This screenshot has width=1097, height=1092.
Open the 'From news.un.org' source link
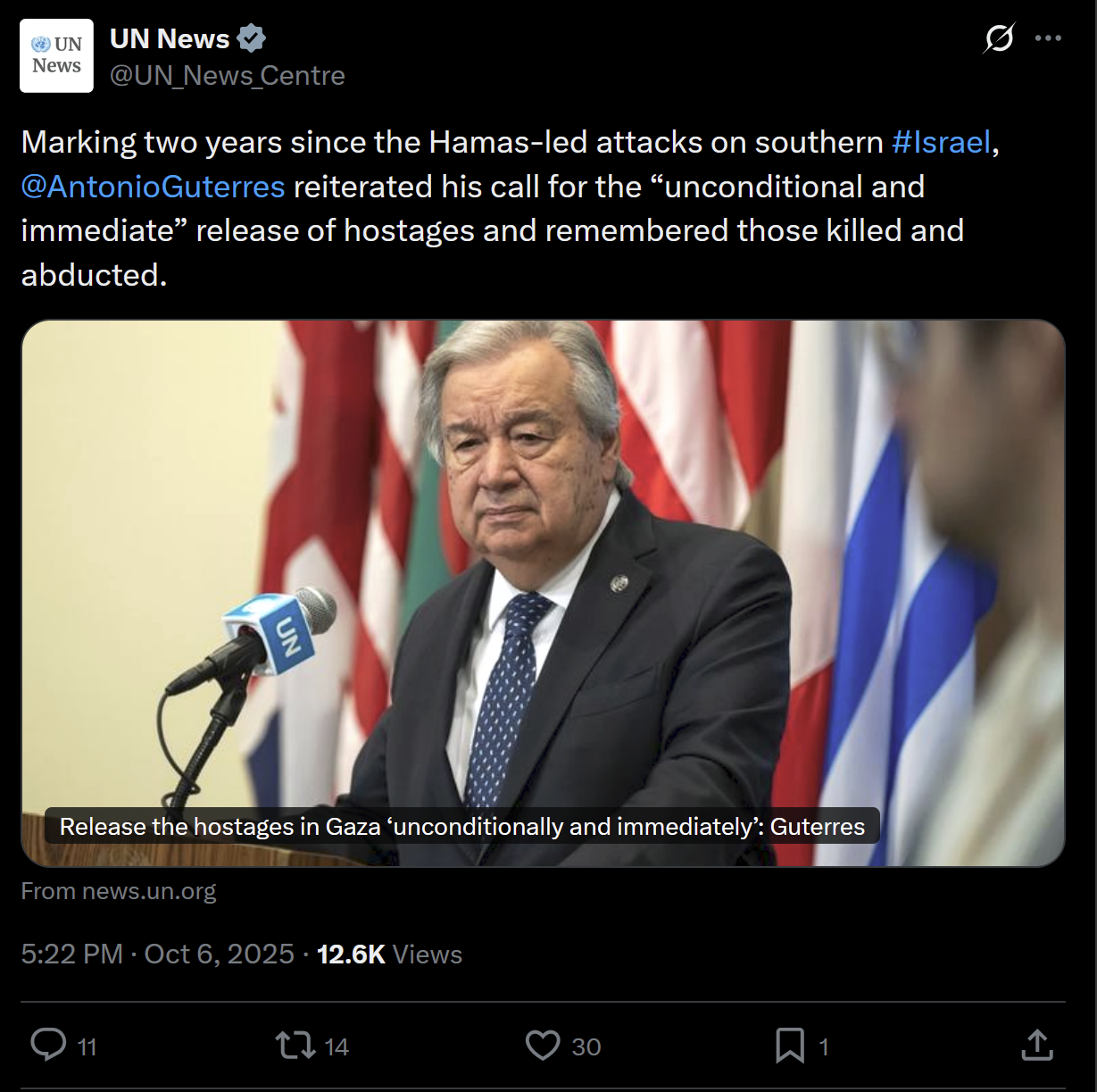click(x=119, y=891)
